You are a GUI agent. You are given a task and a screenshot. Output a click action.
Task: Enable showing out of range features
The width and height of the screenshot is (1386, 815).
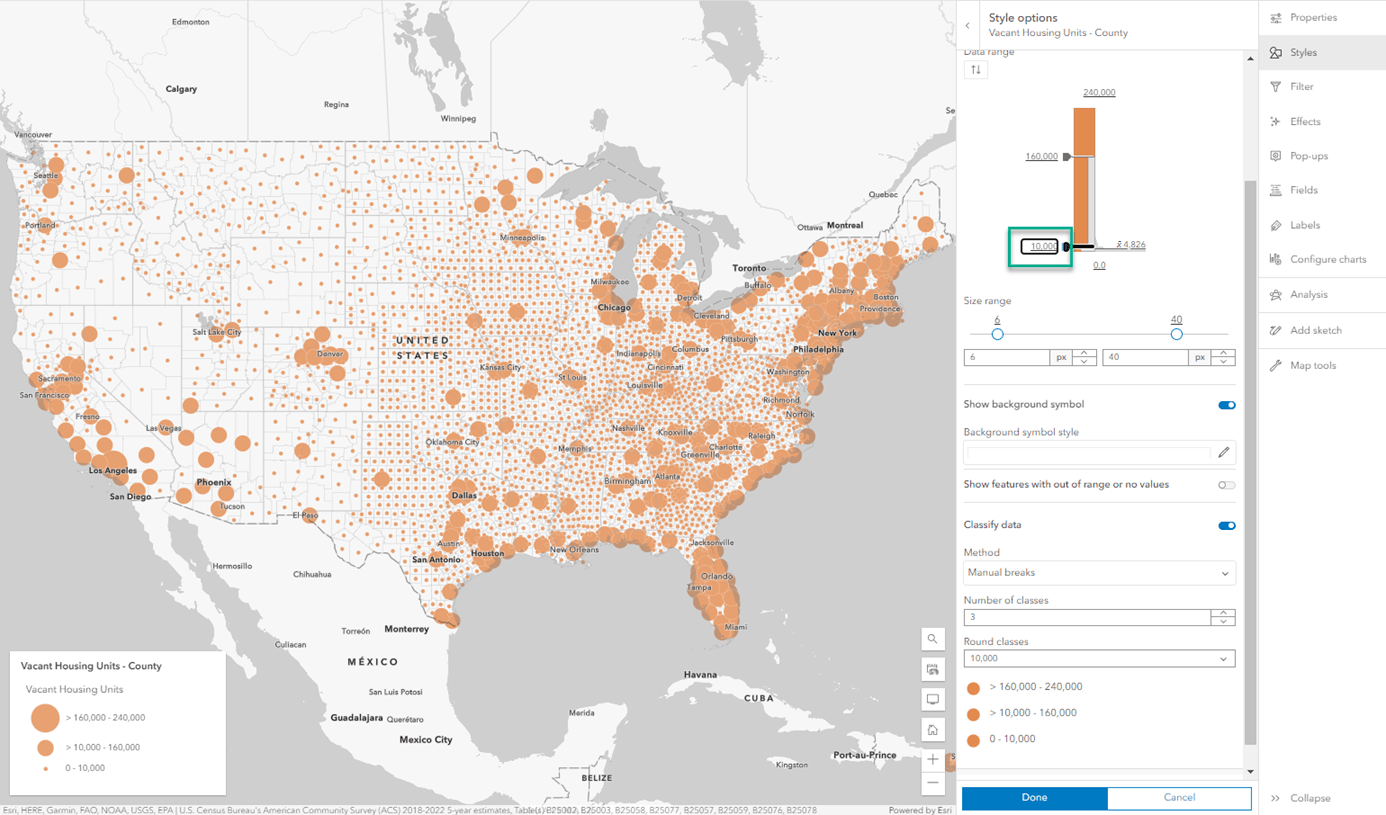1227,485
